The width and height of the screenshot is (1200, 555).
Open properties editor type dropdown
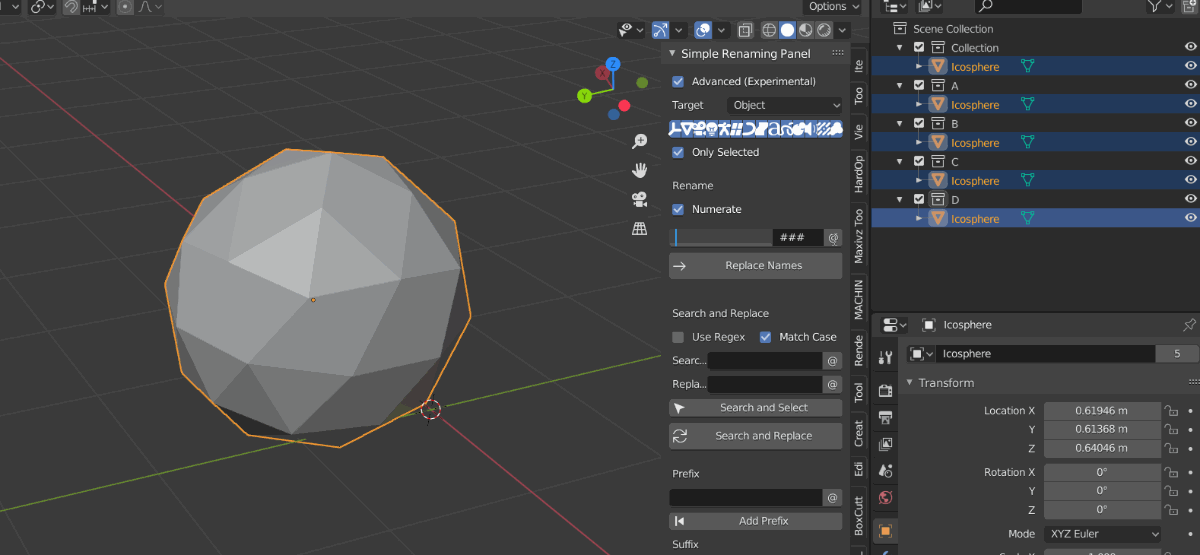tap(895, 325)
